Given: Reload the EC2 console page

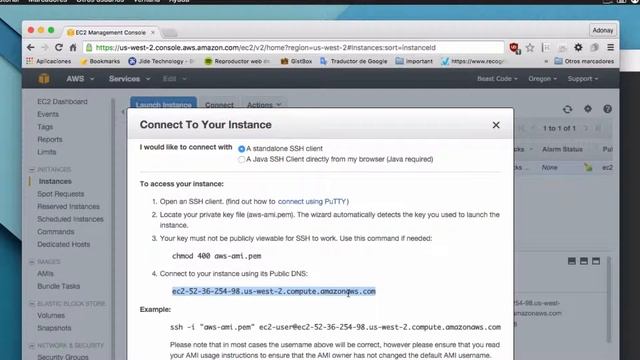Looking at the screenshot, I should 58,48.
